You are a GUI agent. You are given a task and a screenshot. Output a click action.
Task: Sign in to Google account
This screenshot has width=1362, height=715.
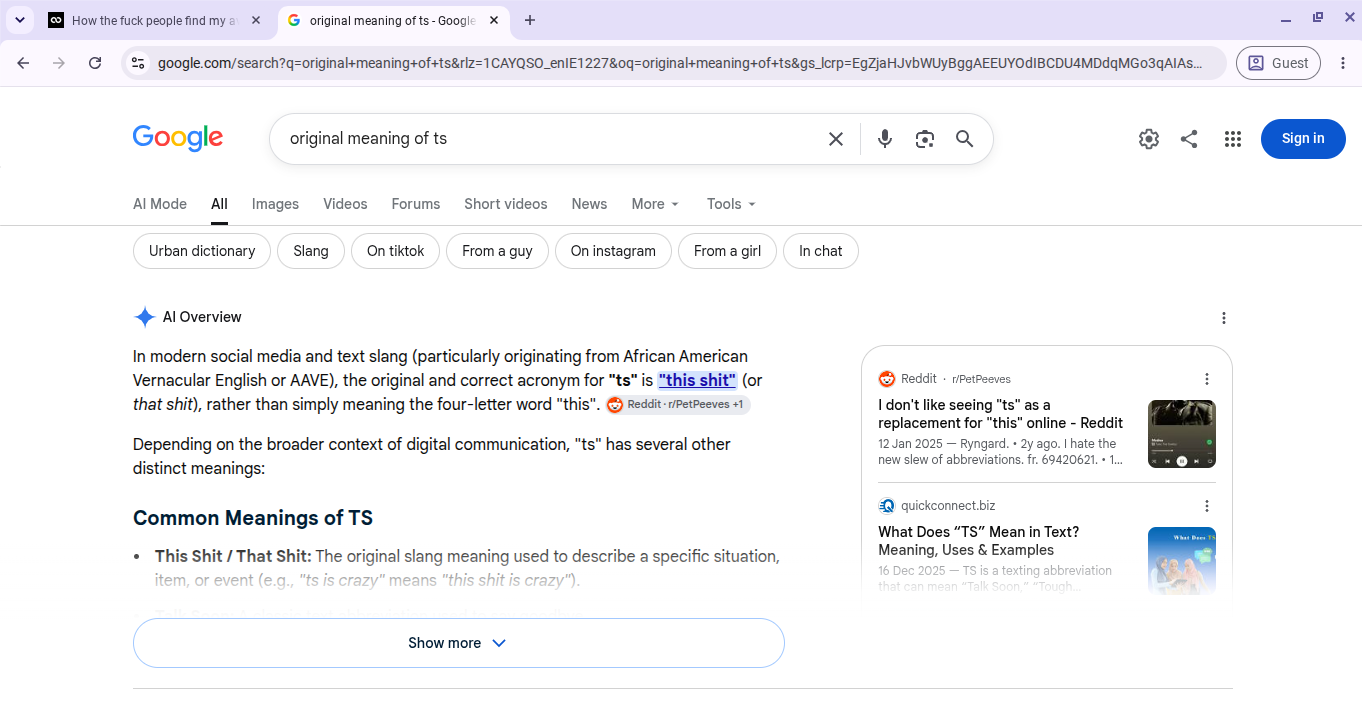click(x=1303, y=139)
